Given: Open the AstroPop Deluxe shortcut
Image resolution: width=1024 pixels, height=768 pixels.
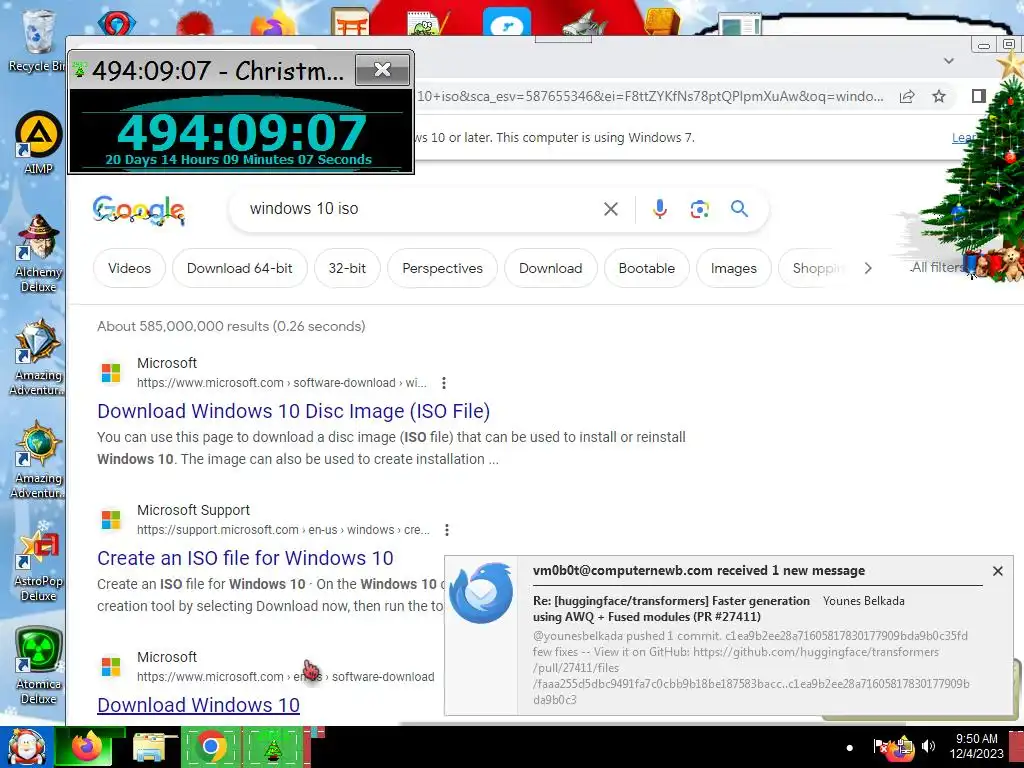Looking at the screenshot, I should pos(38,563).
